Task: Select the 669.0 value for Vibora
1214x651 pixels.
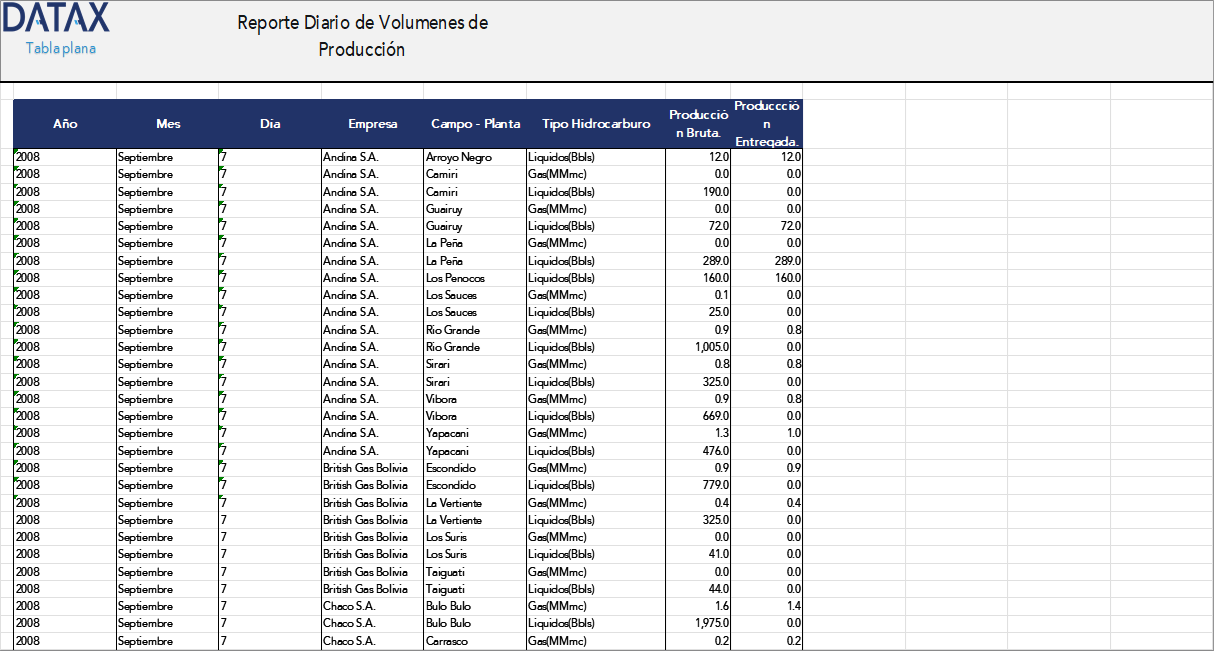Action: point(714,416)
